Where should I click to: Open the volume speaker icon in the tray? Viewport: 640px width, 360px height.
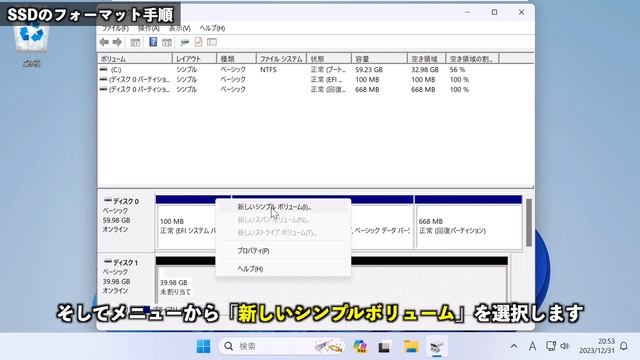tap(565, 346)
